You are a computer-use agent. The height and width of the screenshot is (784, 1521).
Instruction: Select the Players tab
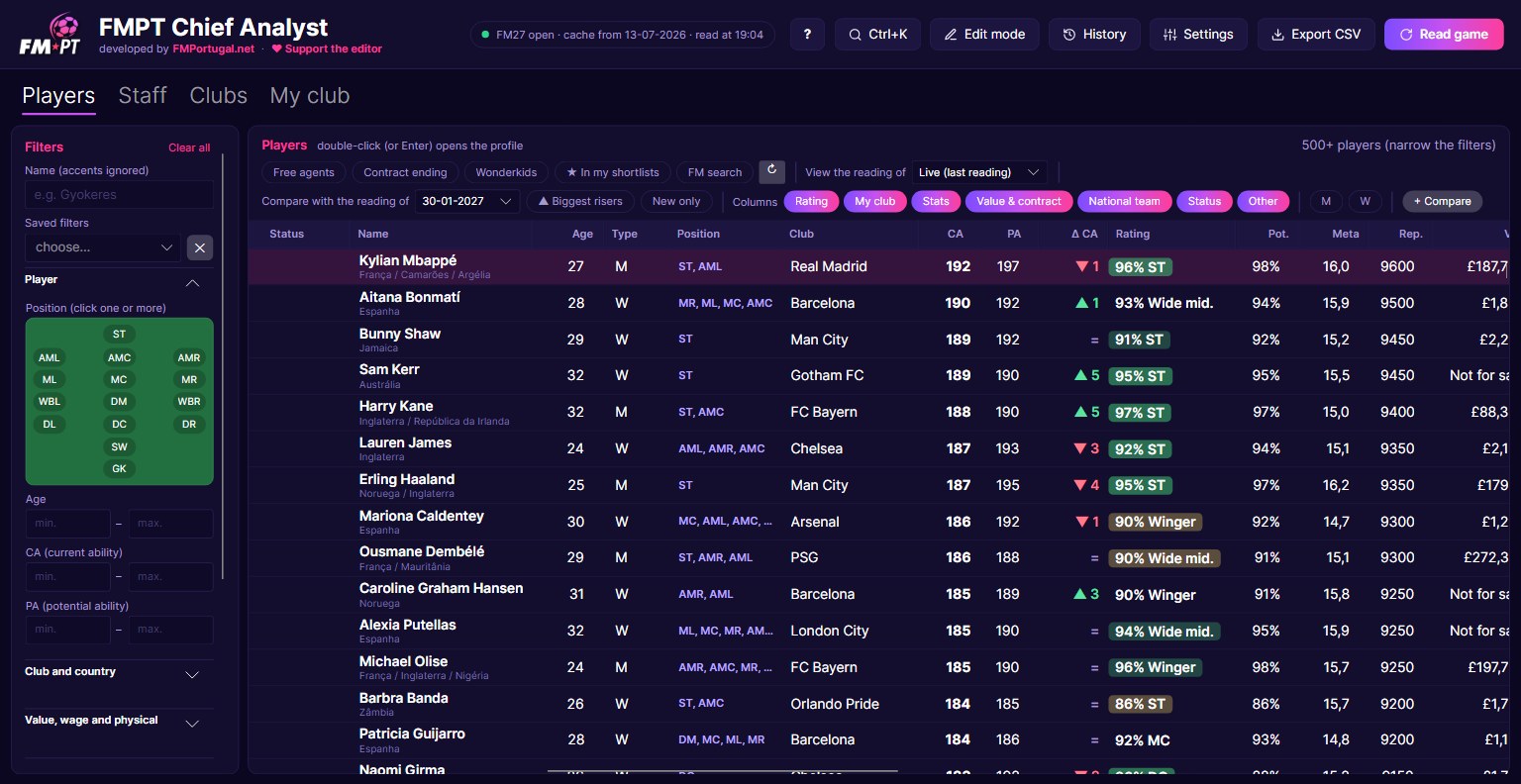pos(58,95)
